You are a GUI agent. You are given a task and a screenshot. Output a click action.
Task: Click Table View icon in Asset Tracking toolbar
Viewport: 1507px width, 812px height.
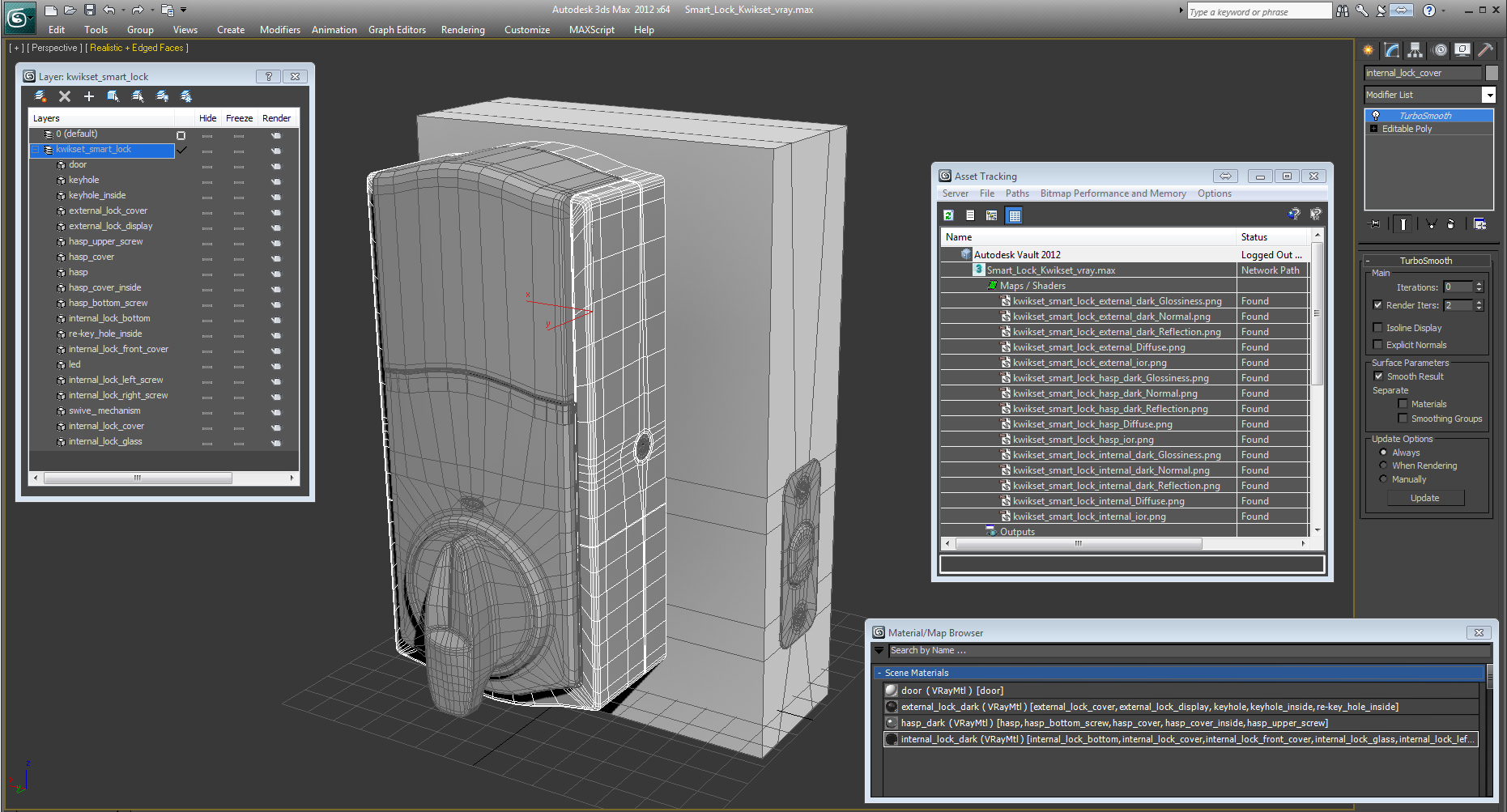1014,215
